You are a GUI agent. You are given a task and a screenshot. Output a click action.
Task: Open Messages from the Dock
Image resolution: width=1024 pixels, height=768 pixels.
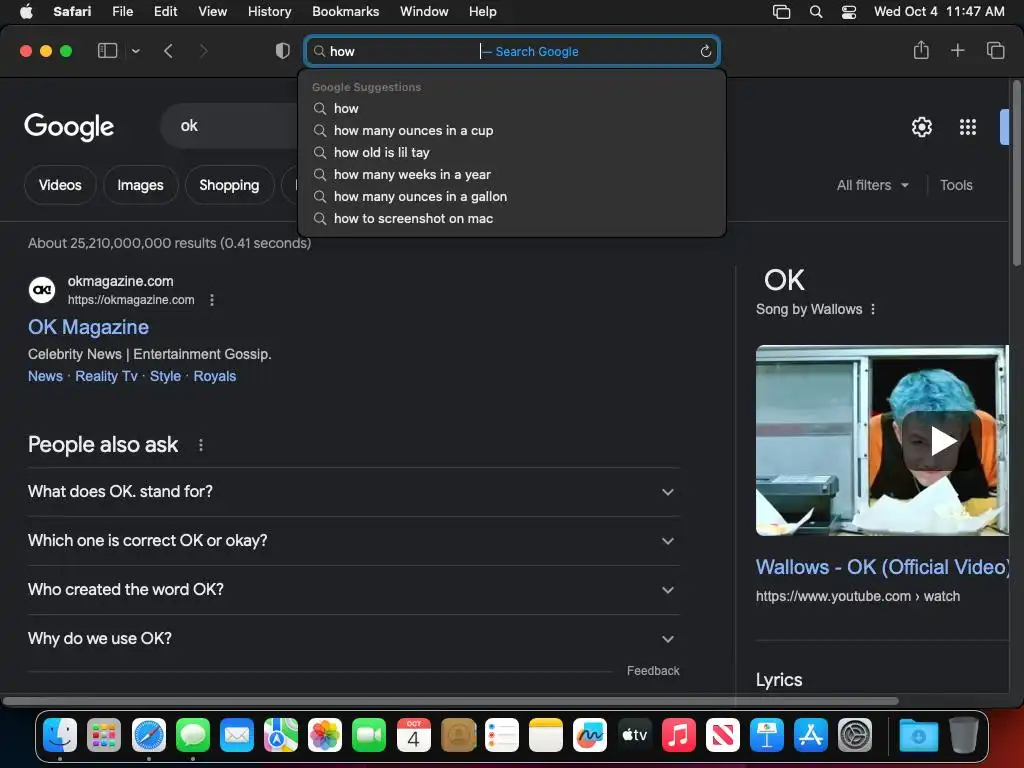[193, 735]
